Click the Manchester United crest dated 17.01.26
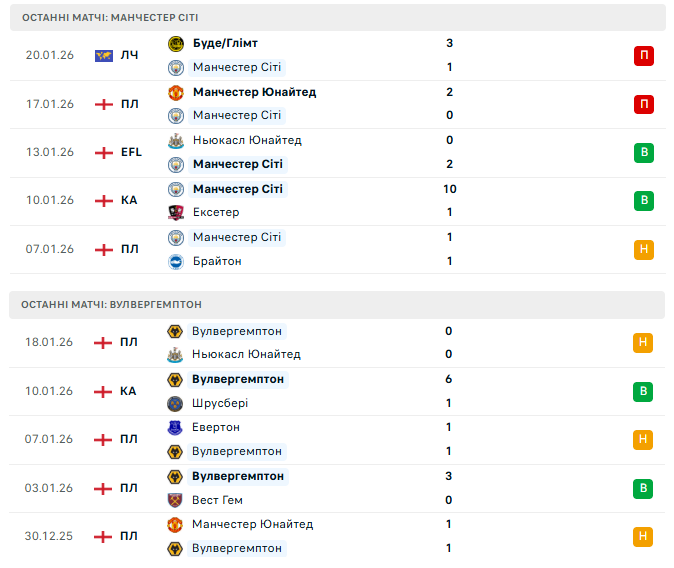The height and width of the screenshot is (568, 674). coord(176,92)
